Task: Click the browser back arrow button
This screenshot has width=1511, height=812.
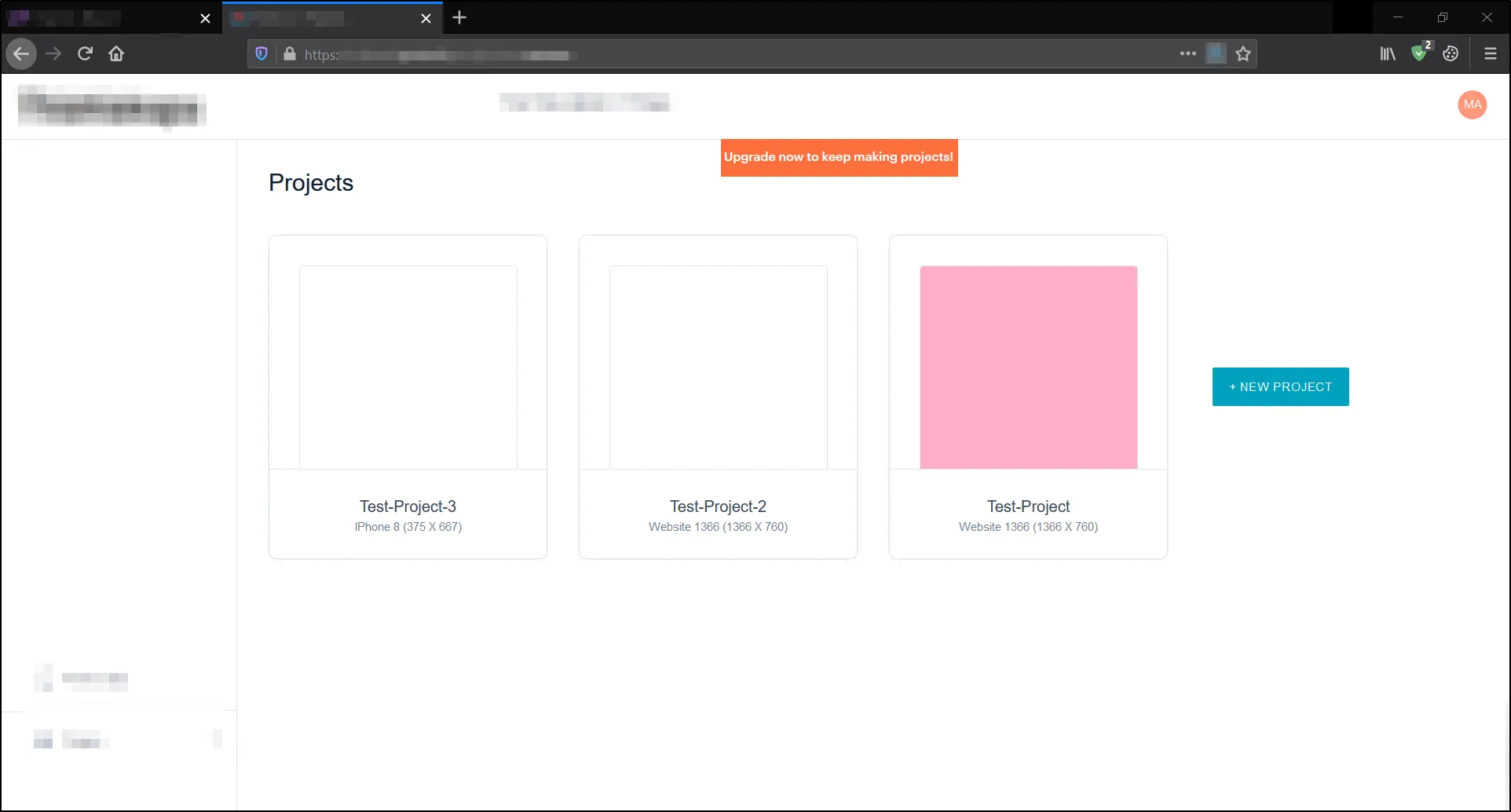Action: point(21,54)
